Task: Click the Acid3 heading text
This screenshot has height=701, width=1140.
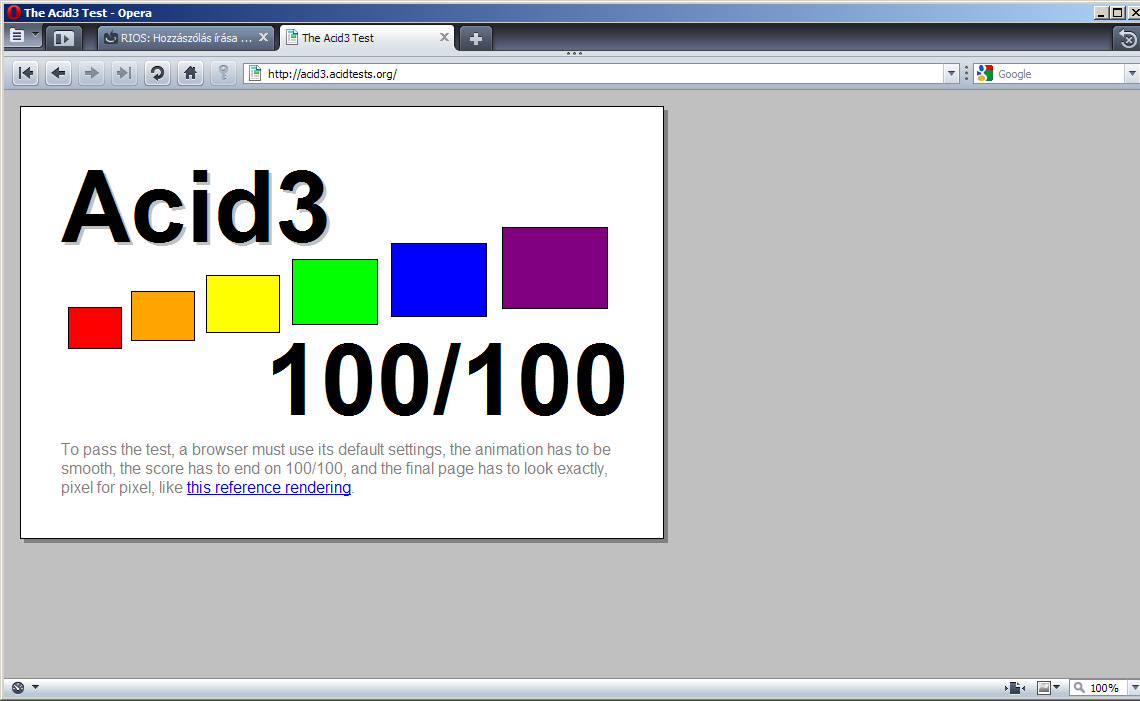Action: [x=196, y=207]
